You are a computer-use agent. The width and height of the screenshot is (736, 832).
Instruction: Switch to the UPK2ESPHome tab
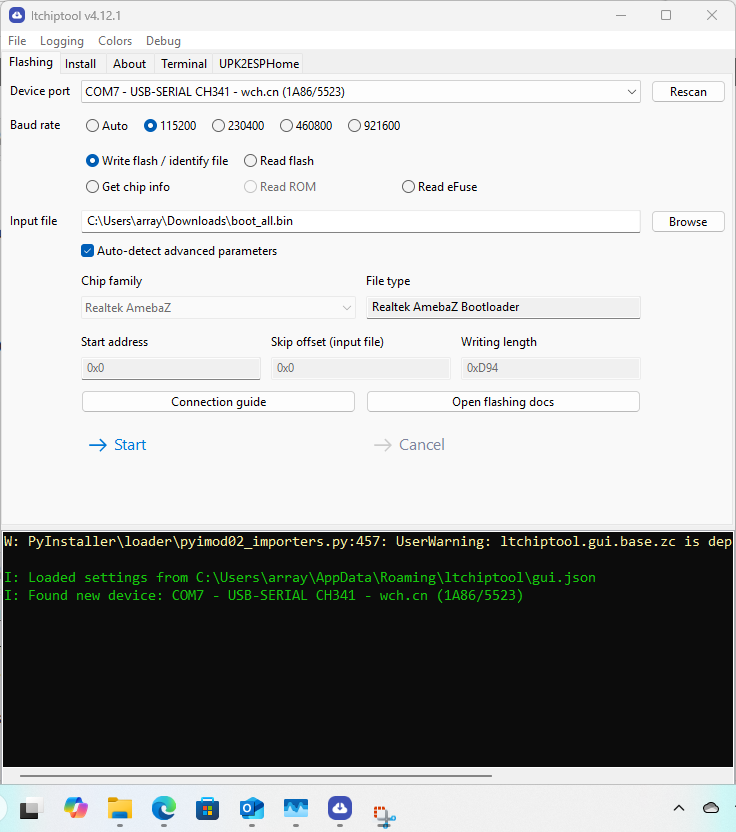pyautogui.click(x=259, y=64)
